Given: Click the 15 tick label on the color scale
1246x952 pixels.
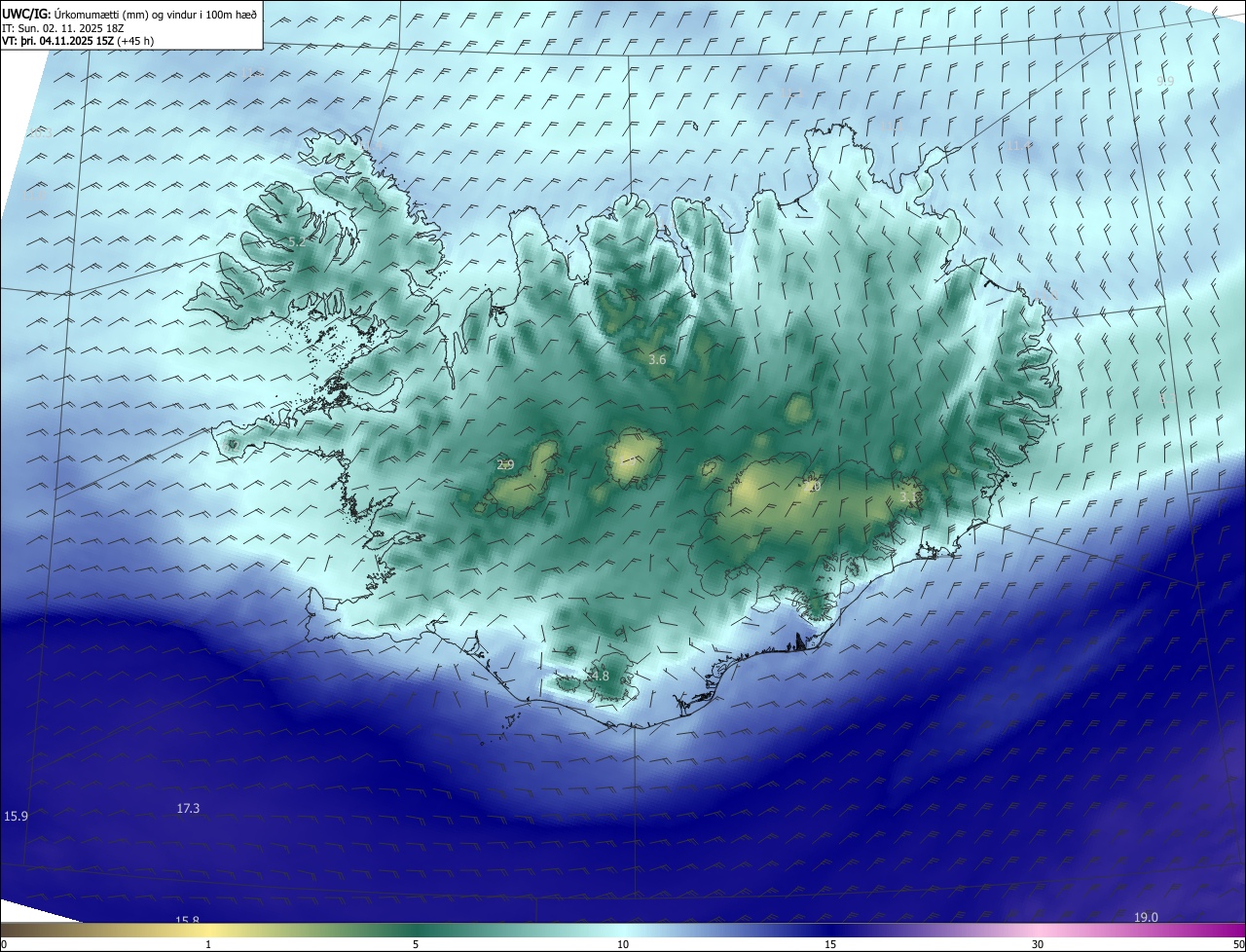Looking at the screenshot, I should 830,944.
